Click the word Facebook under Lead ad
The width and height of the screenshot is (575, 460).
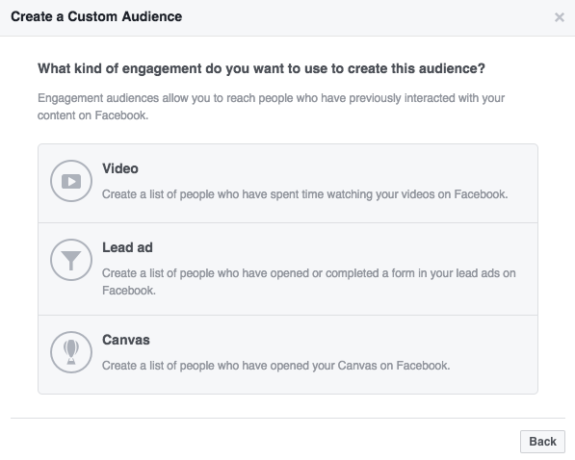click(129, 291)
